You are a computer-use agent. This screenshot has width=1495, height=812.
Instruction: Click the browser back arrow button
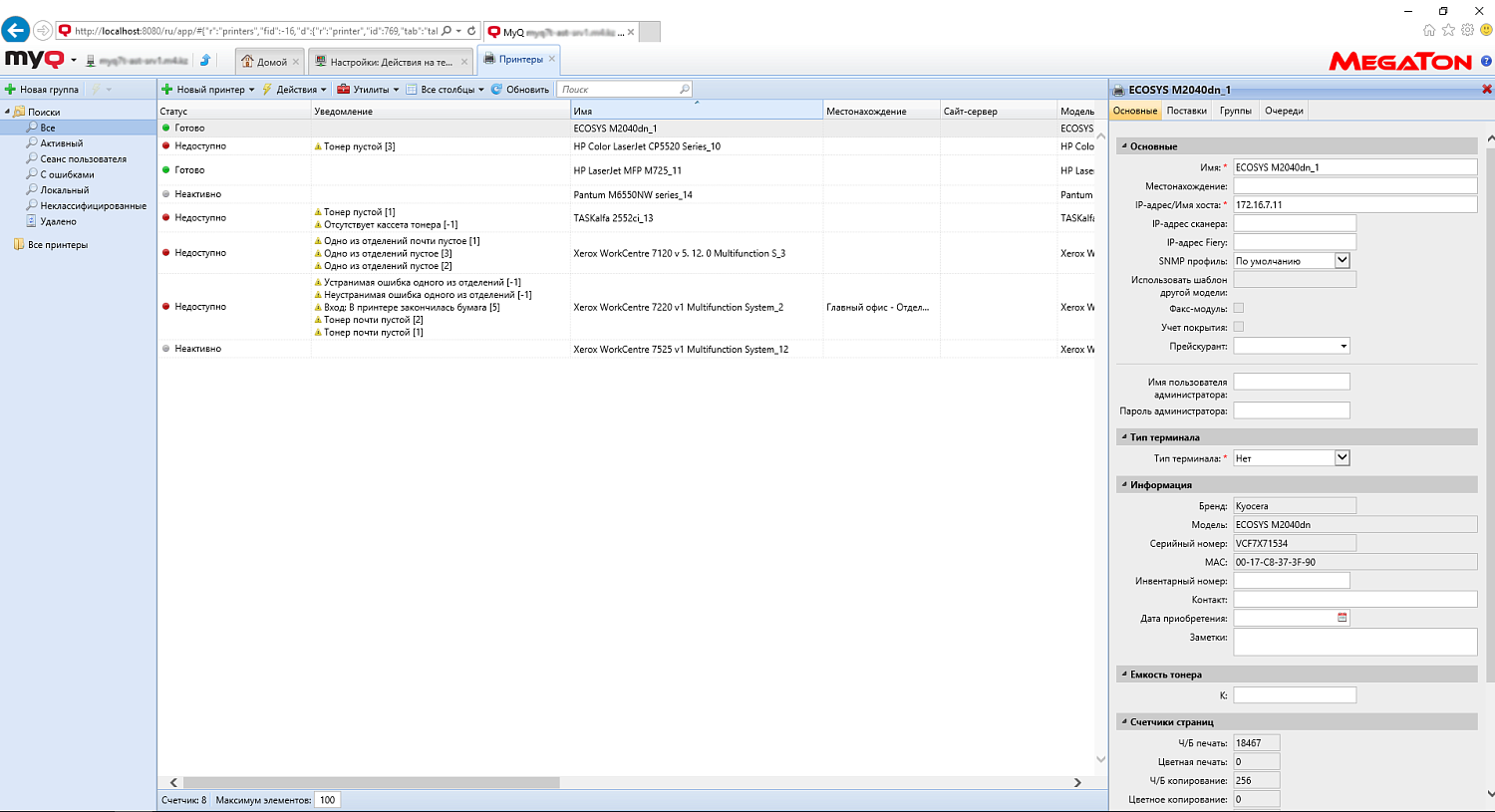click(x=15, y=31)
